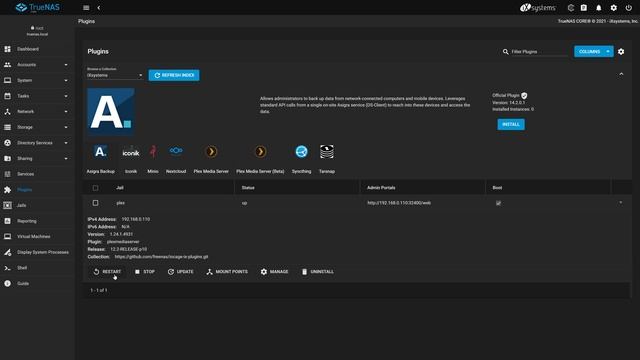
Task: Select the Asigra Backup plugin icon
Action: tap(100, 152)
